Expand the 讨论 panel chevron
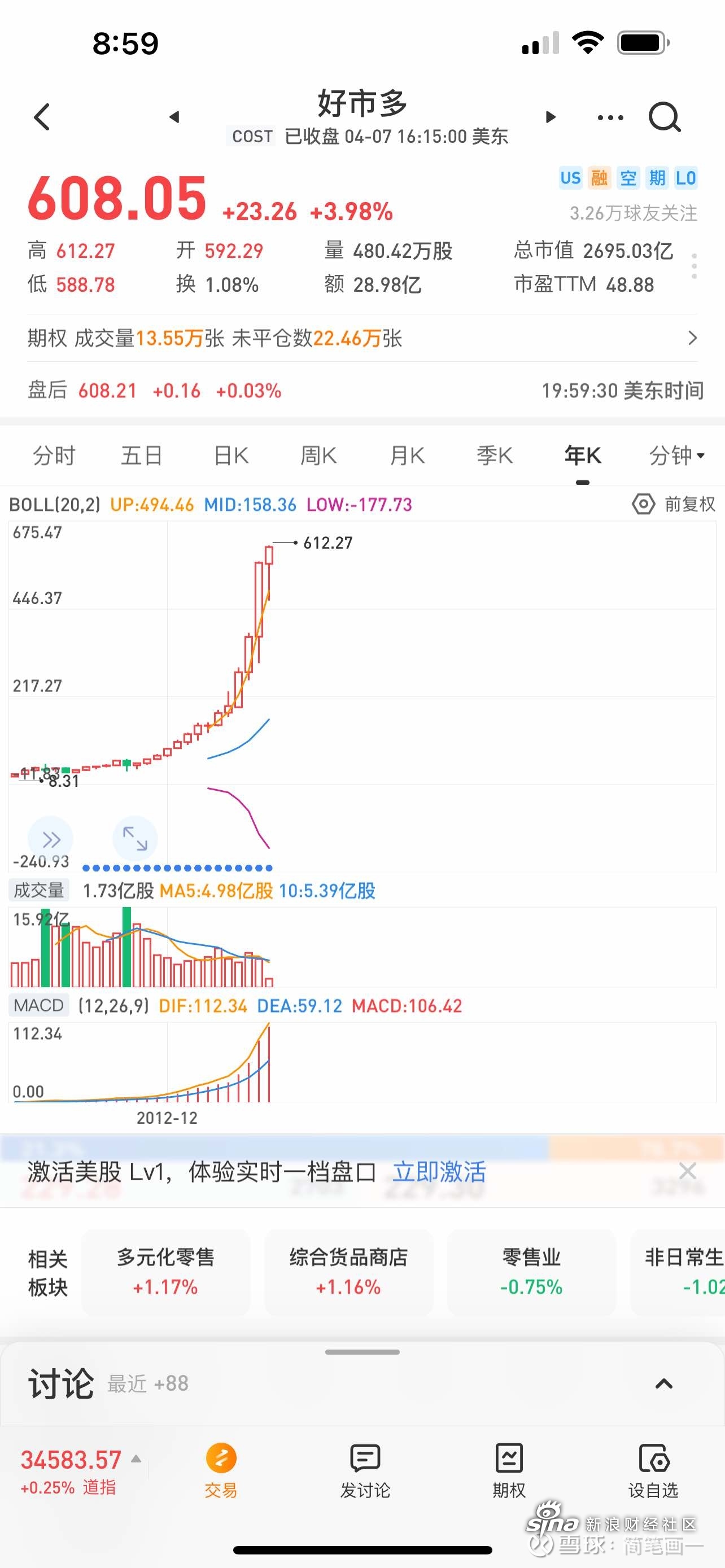 pos(663,1383)
